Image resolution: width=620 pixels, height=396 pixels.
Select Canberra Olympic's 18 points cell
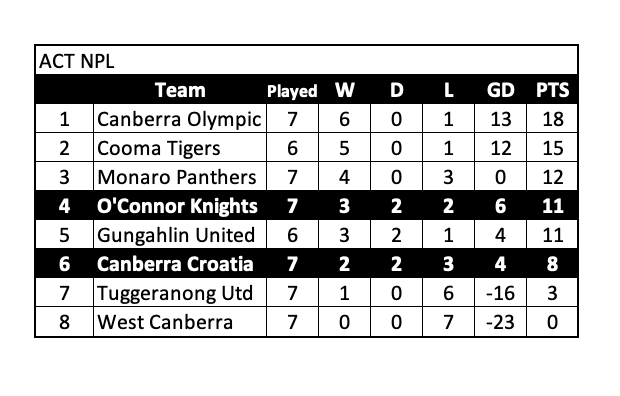[x=552, y=119]
